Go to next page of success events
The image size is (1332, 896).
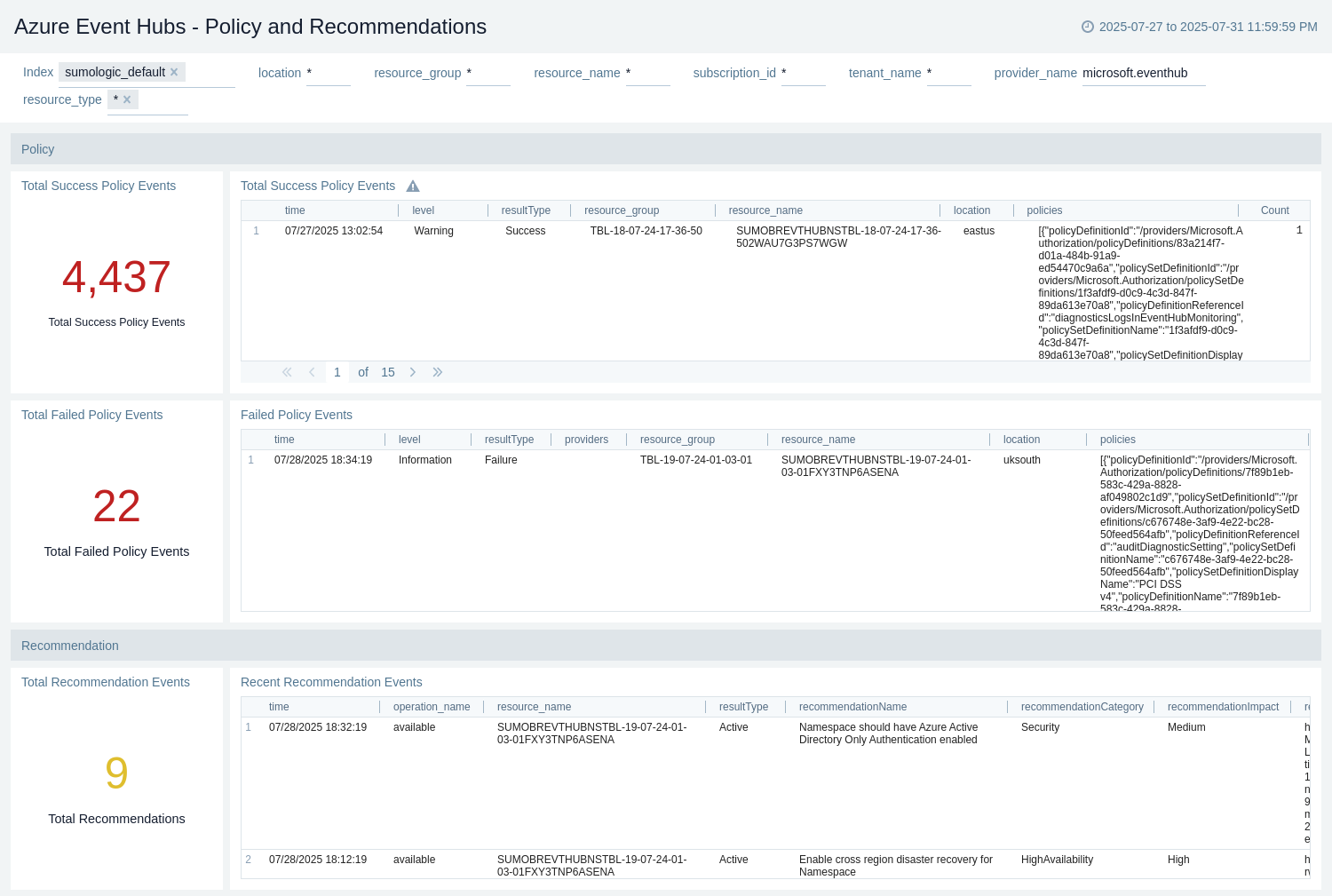(413, 372)
